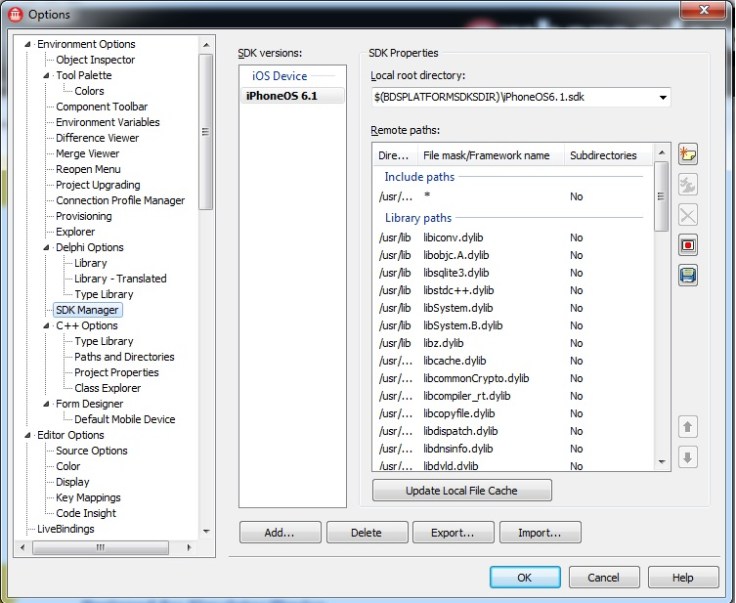Click the blue floppy disk save icon
Viewport: 736px width, 603px height.
pyautogui.click(x=687, y=275)
